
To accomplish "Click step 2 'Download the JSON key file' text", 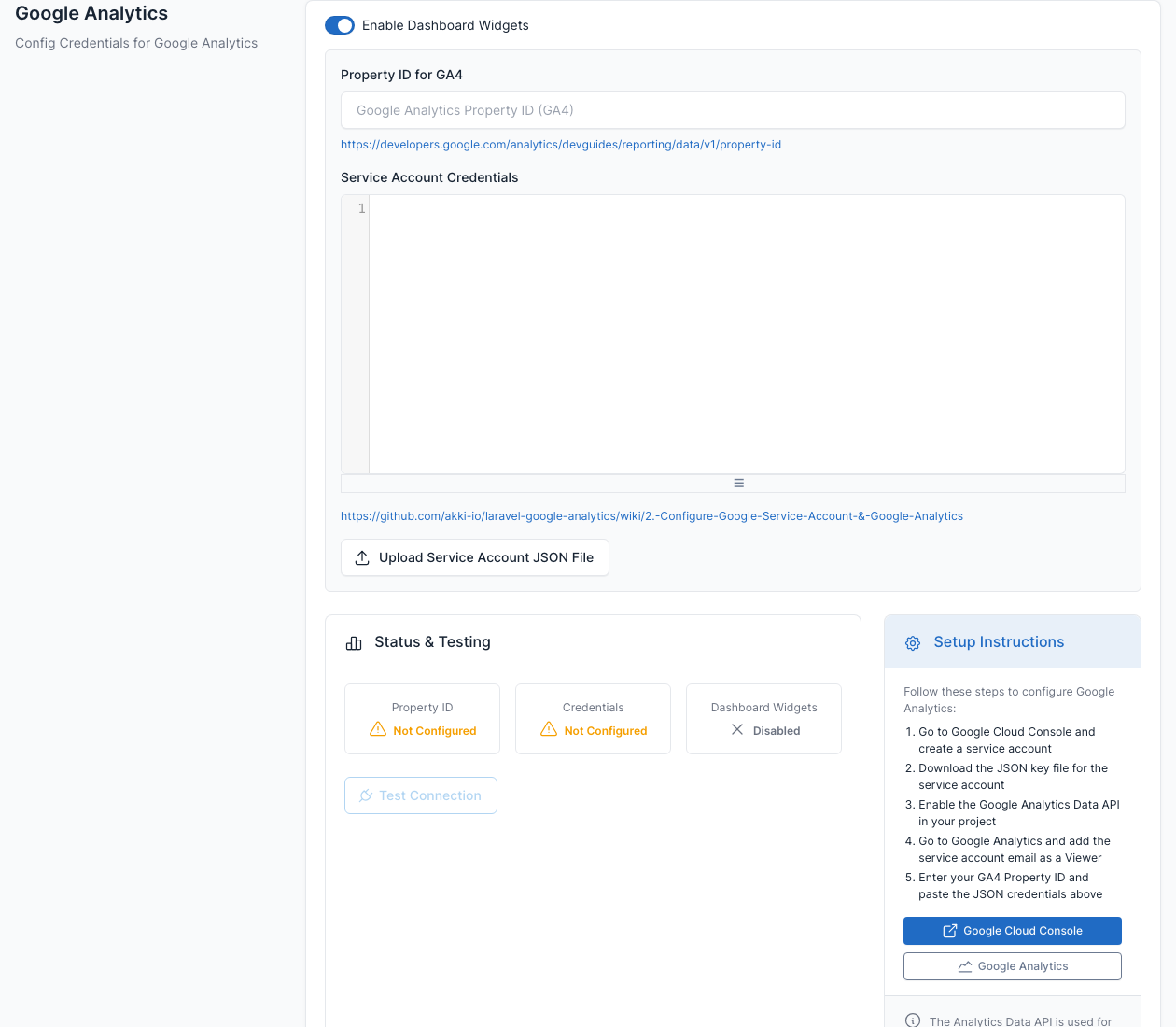I will pyautogui.click(x=1013, y=777).
